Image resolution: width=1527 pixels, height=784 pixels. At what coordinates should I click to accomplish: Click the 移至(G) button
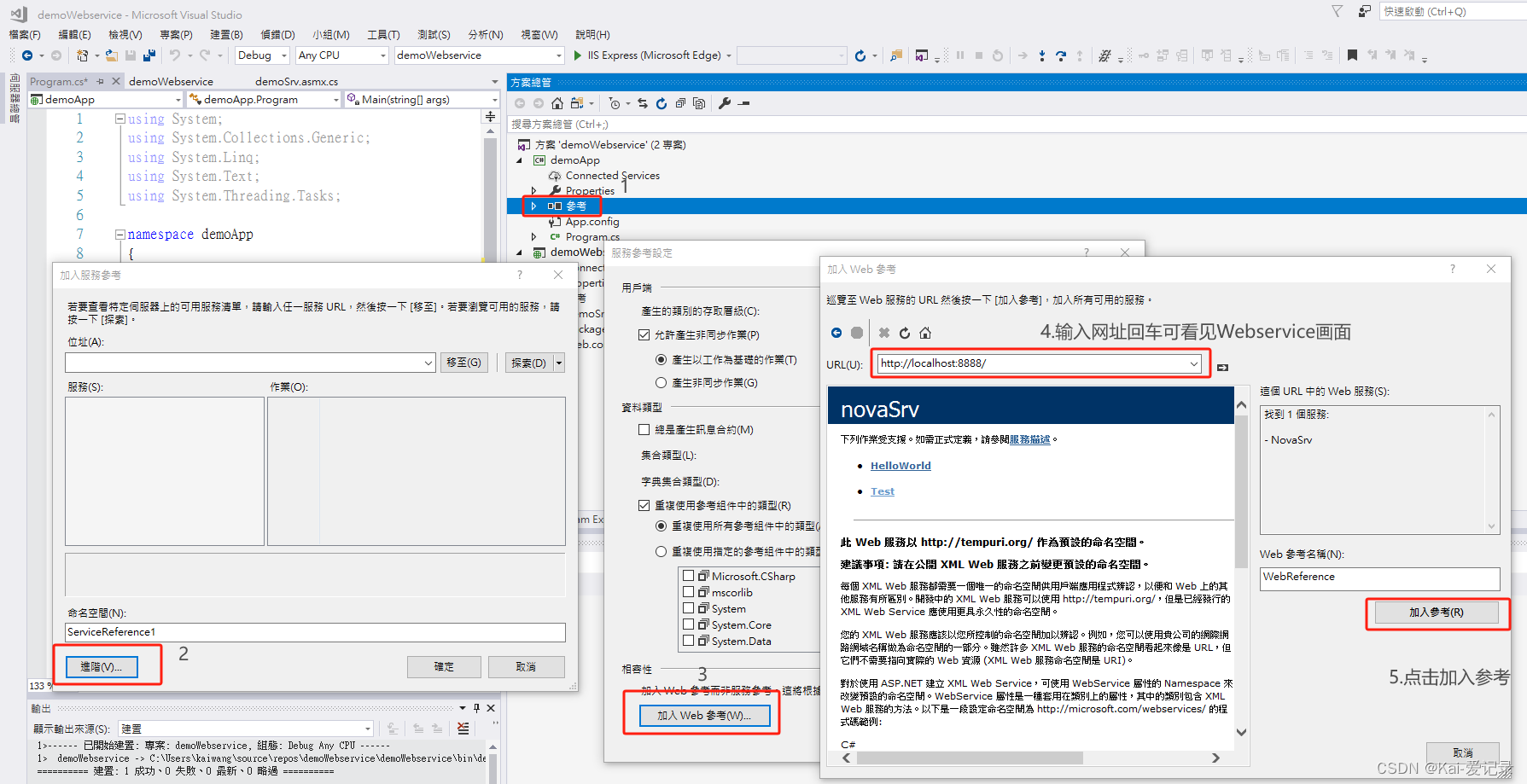pos(463,363)
